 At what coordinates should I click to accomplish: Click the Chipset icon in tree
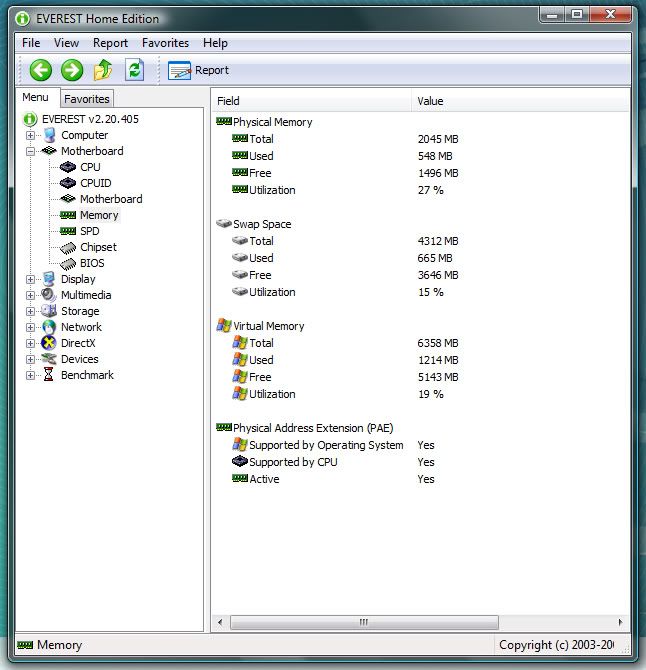pos(68,247)
